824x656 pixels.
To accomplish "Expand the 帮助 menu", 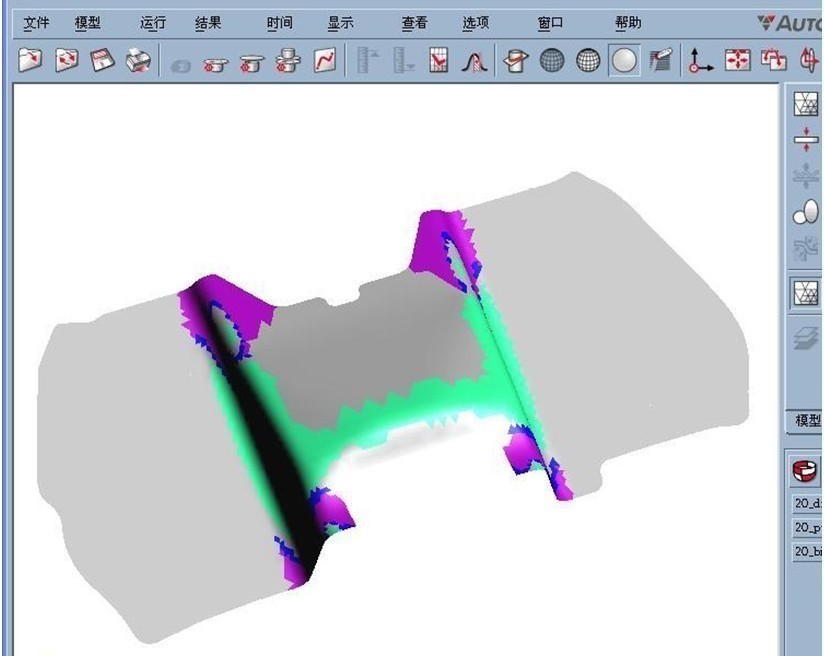I will coord(628,23).
